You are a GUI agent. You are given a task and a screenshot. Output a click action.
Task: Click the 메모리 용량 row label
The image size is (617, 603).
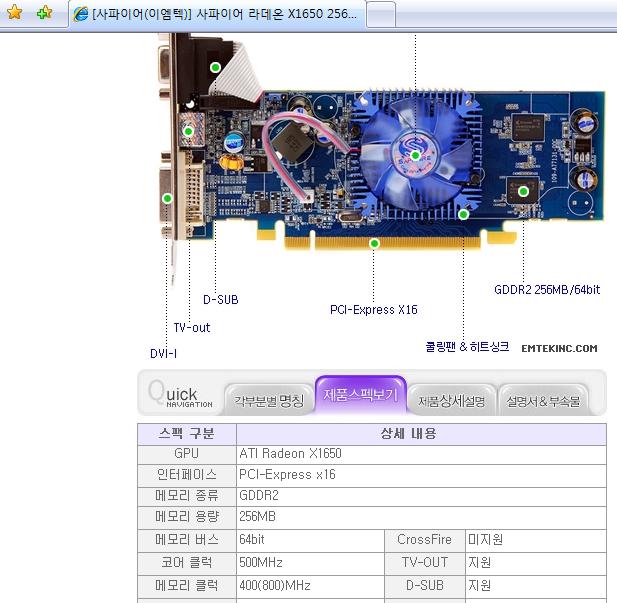coord(187,516)
